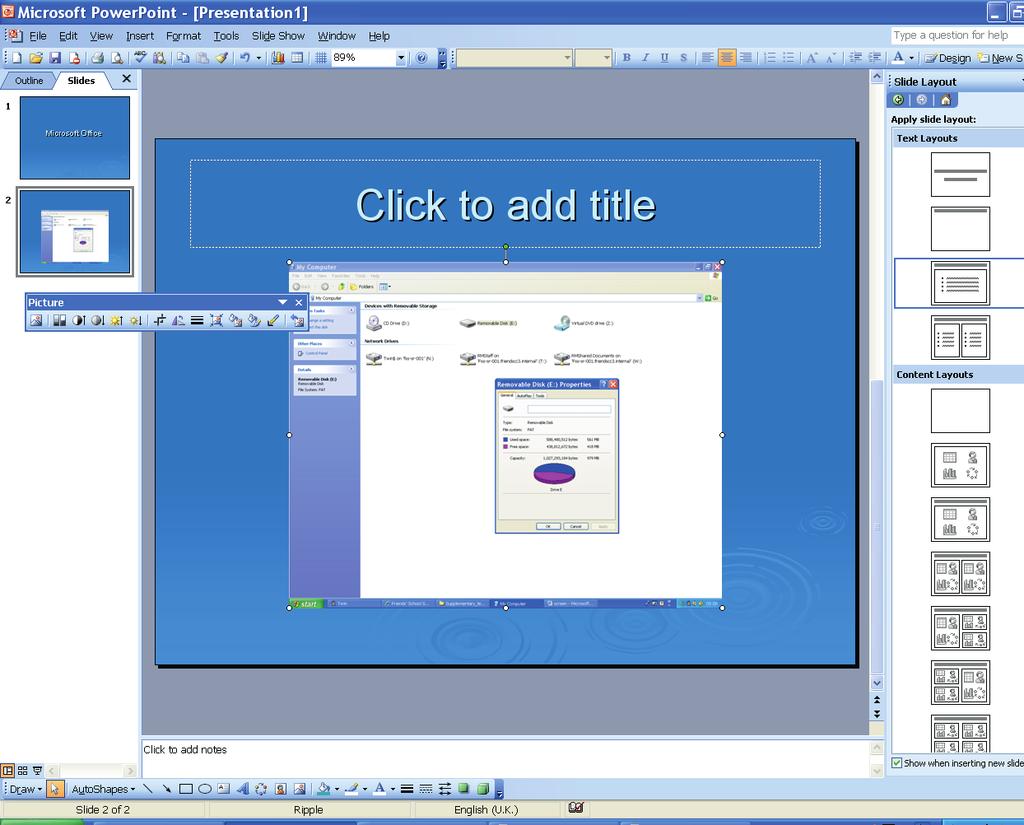
Task: Click the Line Color pen swatch
Action: [x=352, y=789]
